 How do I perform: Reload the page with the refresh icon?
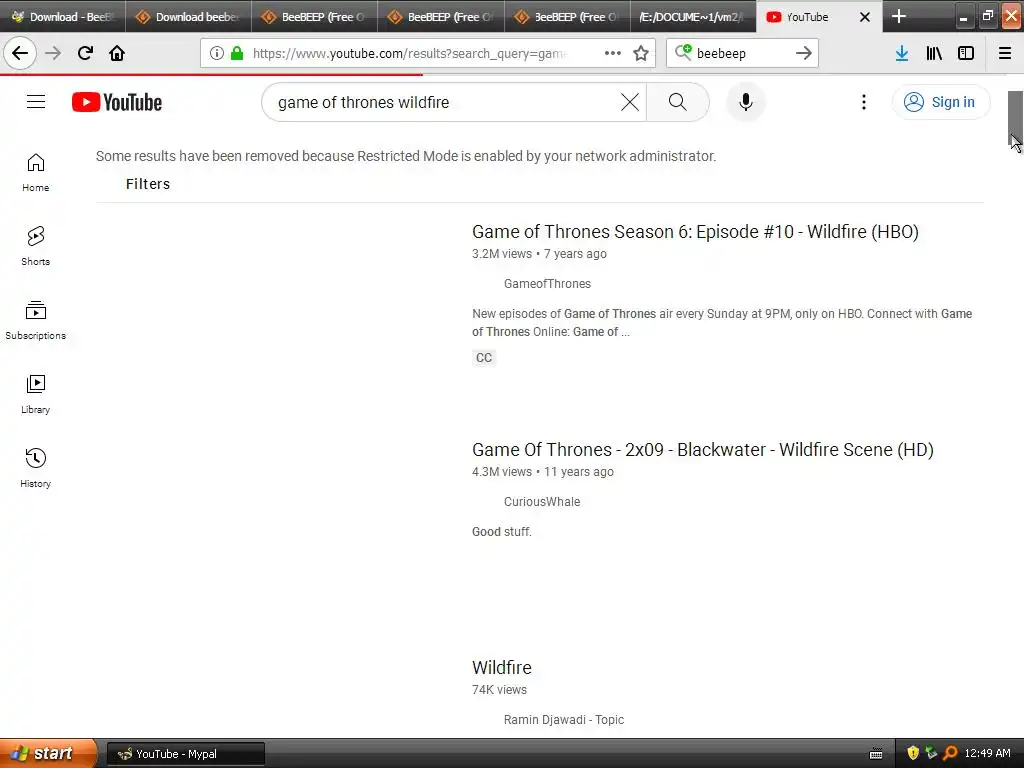coord(85,53)
